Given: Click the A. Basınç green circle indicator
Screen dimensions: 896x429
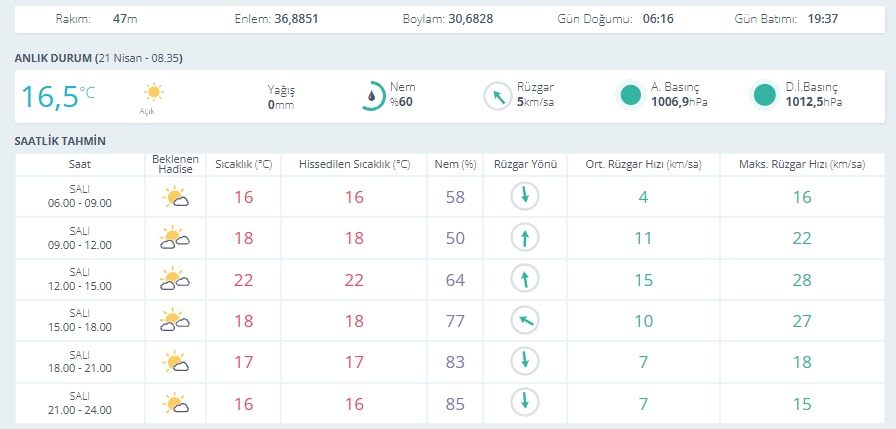Looking at the screenshot, I should (x=630, y=95).
